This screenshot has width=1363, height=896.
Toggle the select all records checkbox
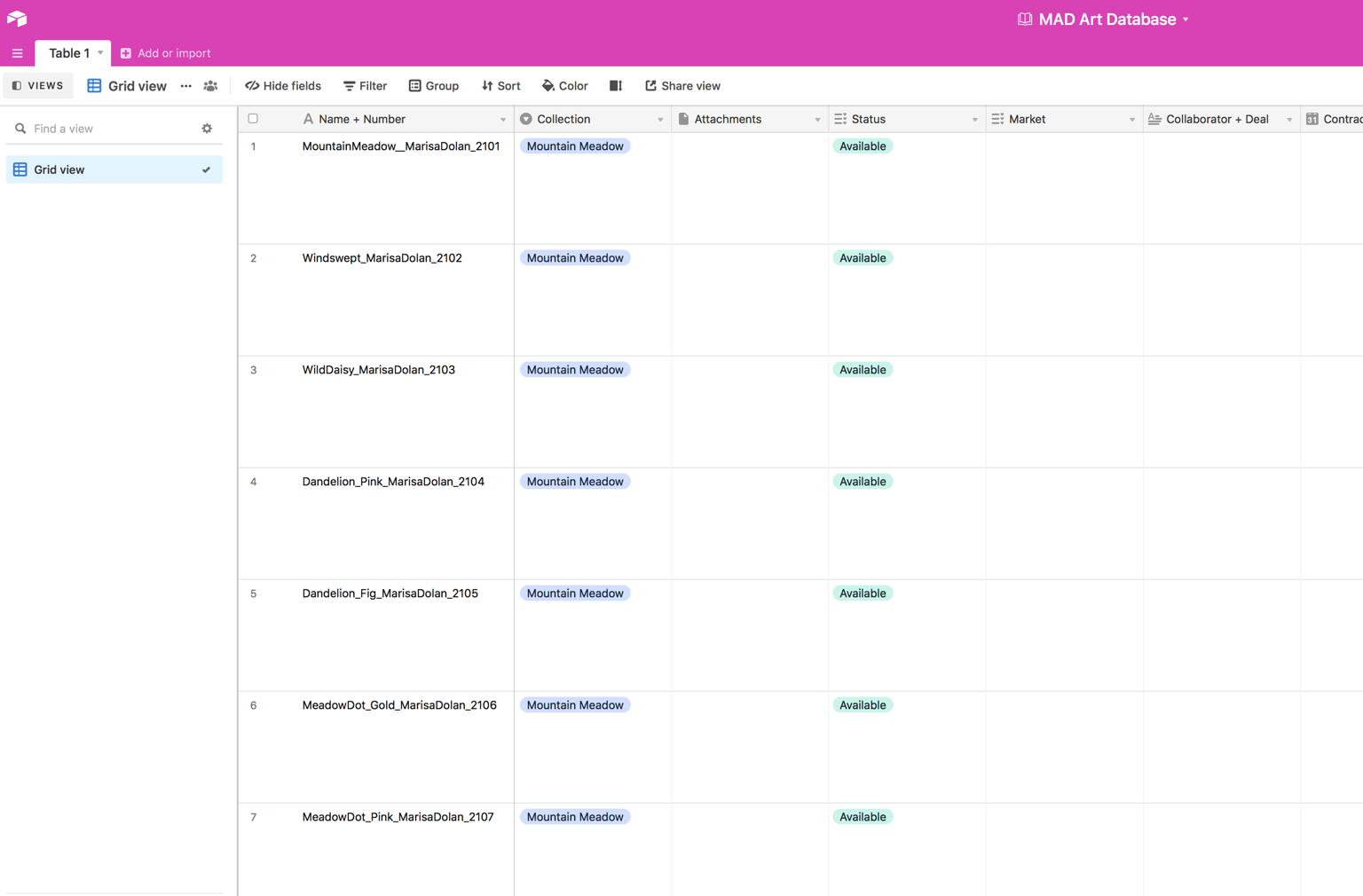(x=253, y=119)
